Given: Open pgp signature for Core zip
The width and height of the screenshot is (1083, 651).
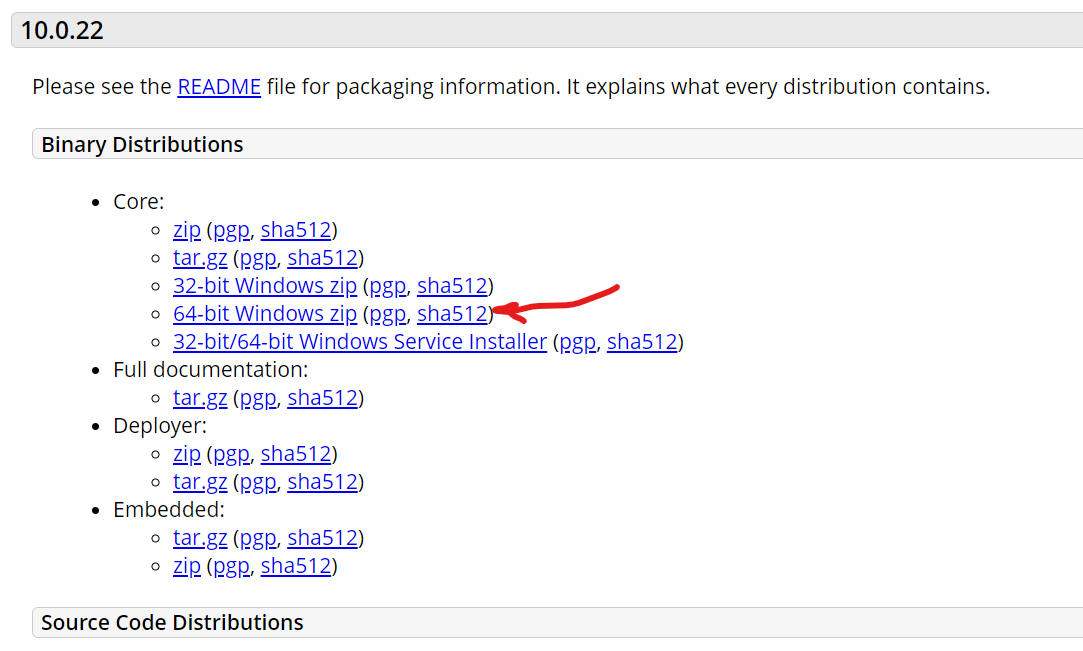Looking at the screenshot, I should (x=231, y=230).
